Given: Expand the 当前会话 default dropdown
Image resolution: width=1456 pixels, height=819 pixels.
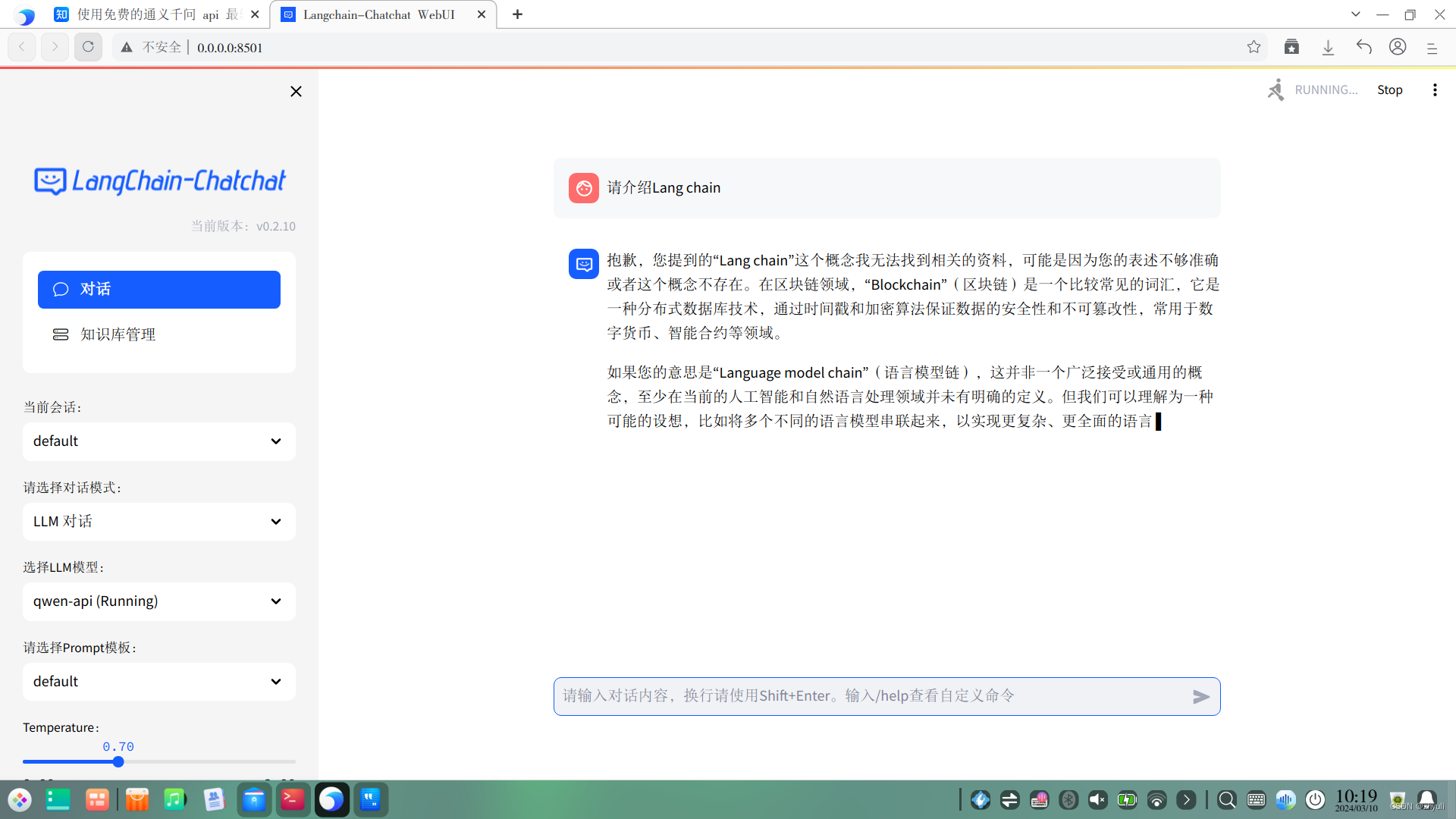Looking at the screenshot, I should point(159,441).
